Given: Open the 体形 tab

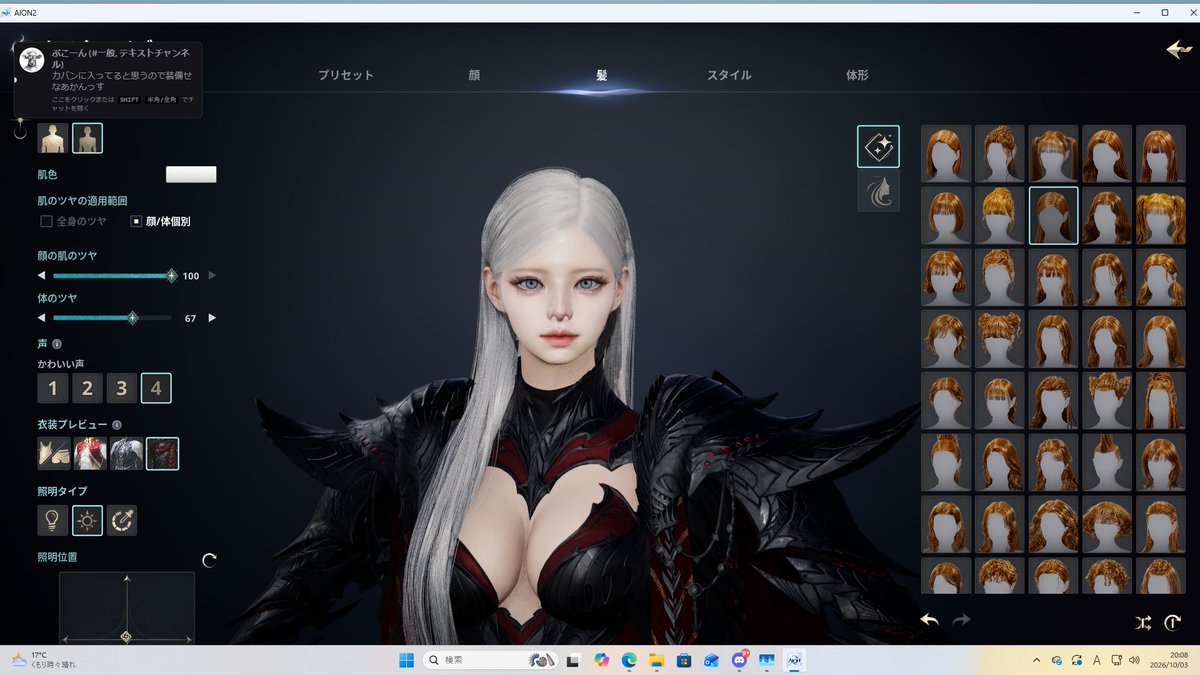Looking at the screenshot, I should (857, 75).
